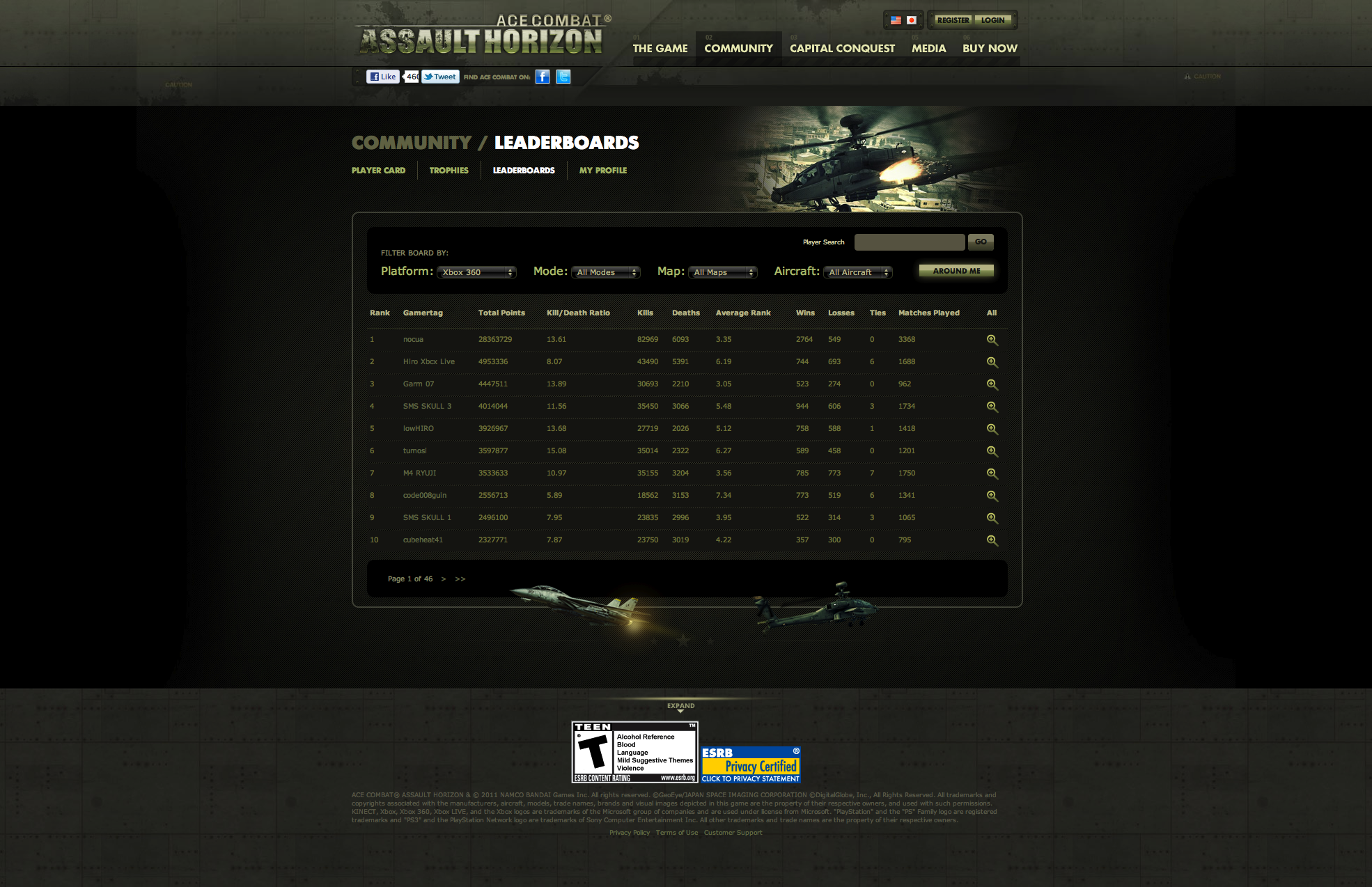
Task: Click the GO search button
Action: click(x=981, y=242)
